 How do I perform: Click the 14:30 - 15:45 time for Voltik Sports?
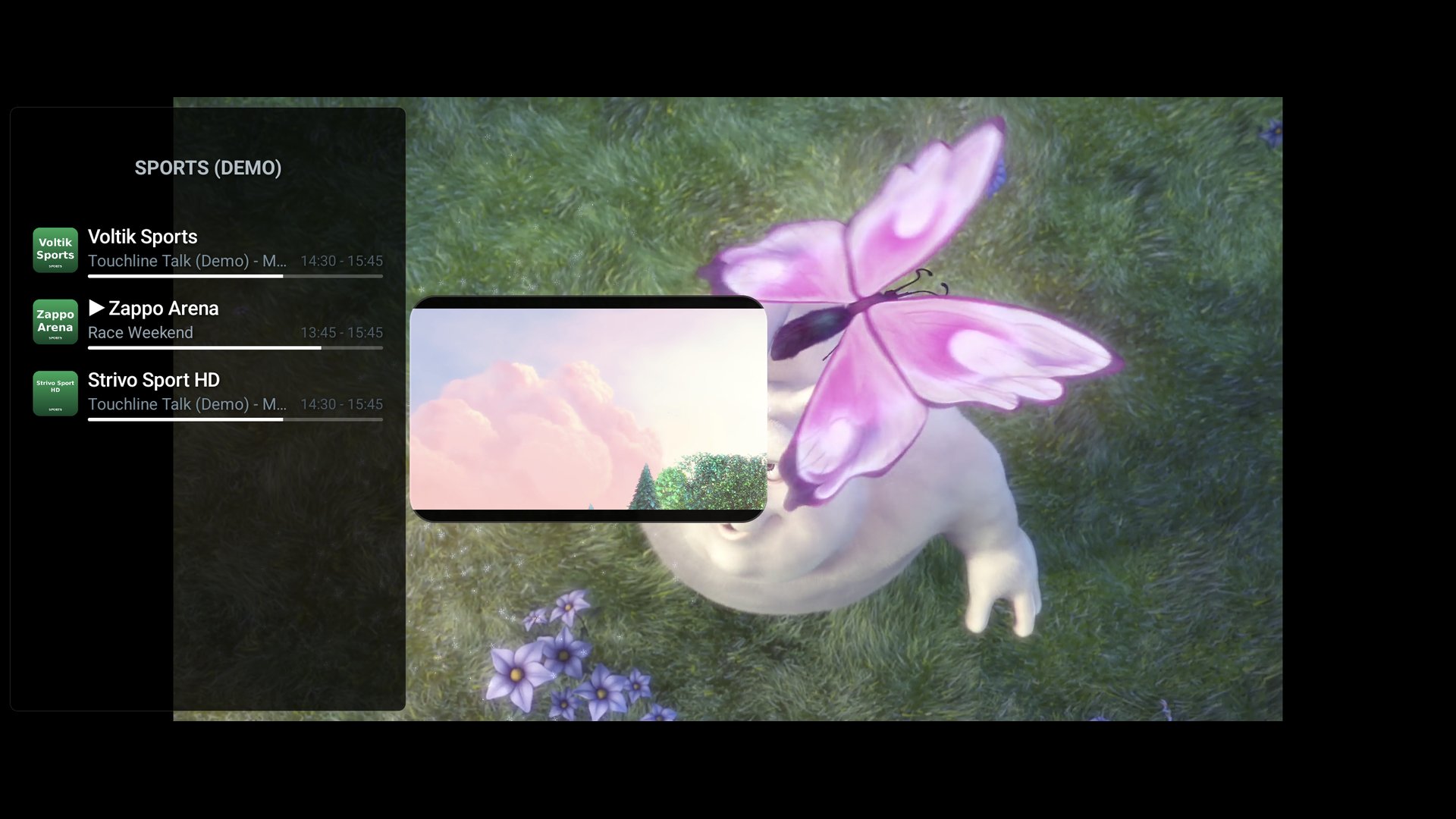(342, 261)
